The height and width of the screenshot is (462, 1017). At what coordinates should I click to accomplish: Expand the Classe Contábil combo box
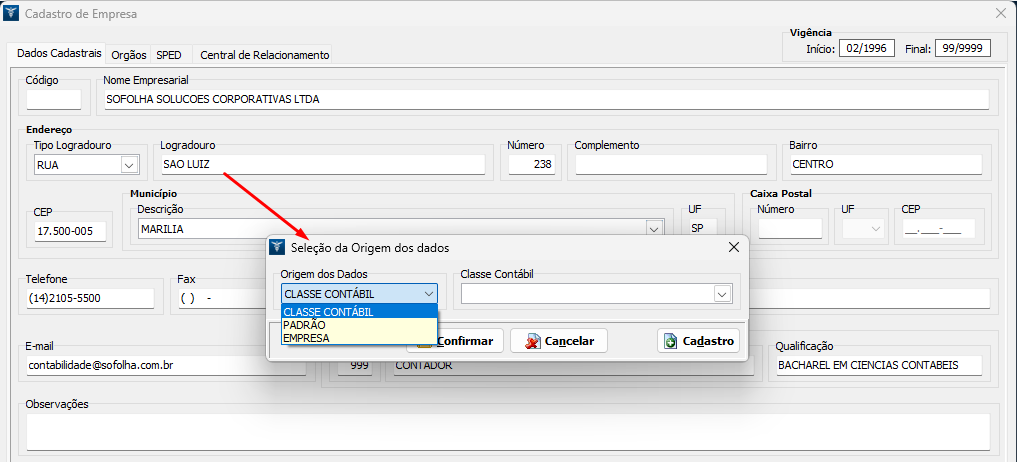721,294
